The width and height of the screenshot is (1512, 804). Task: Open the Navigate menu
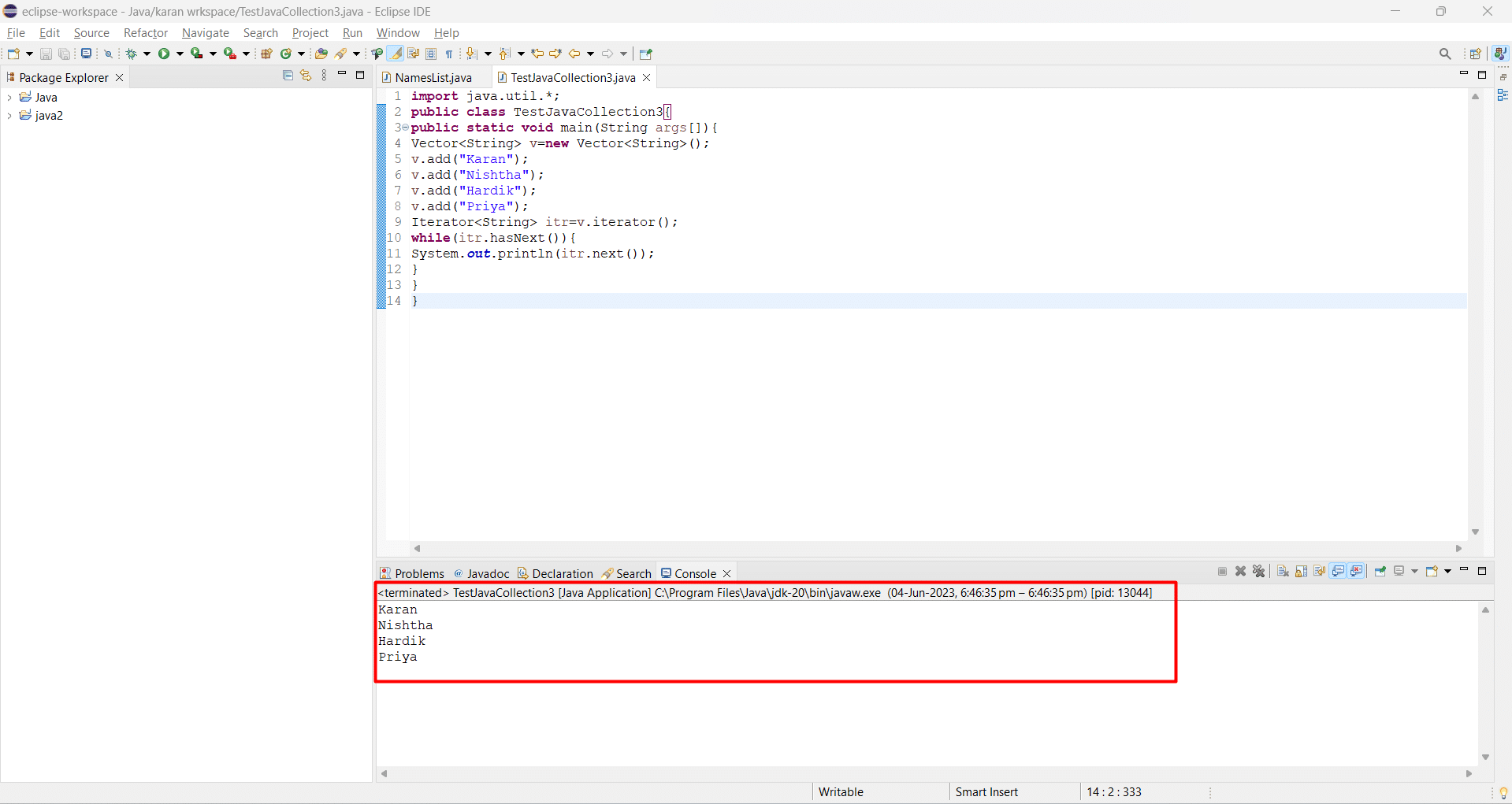coord(206,33)
